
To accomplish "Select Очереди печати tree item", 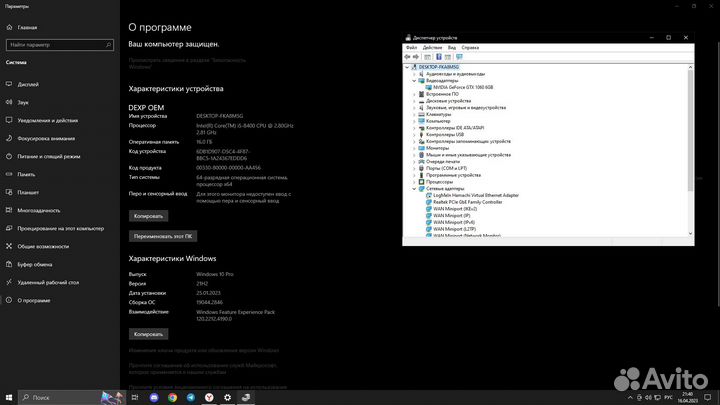I will pyautogui.click(x=443, y=162).
